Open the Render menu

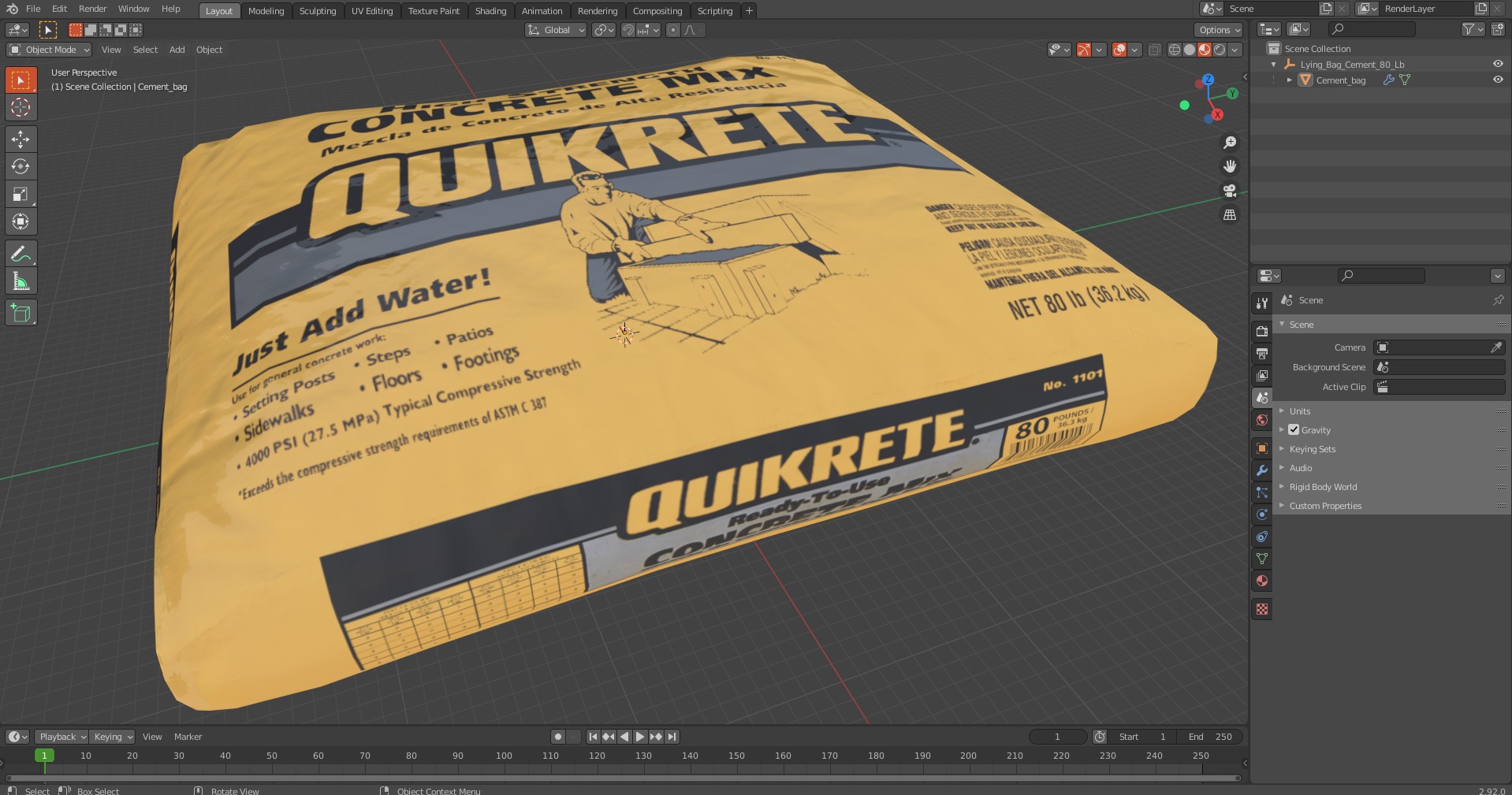(92, 9)
